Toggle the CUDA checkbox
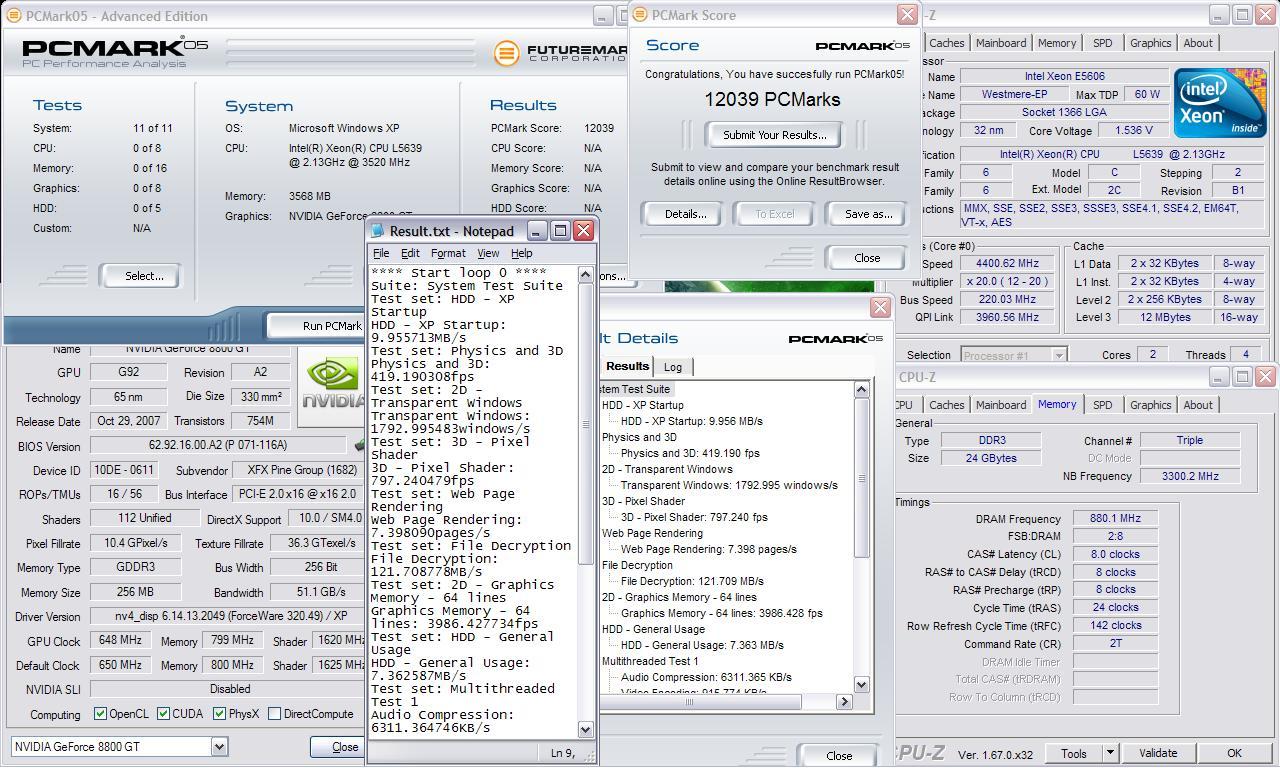 pyautogui.click(x=164, y=714)
